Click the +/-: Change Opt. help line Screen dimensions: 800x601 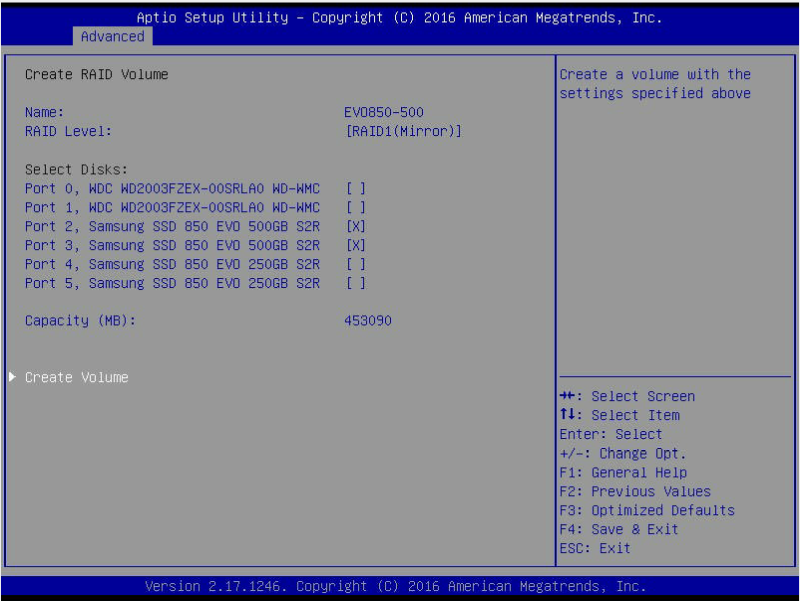(x=622, y=454)
